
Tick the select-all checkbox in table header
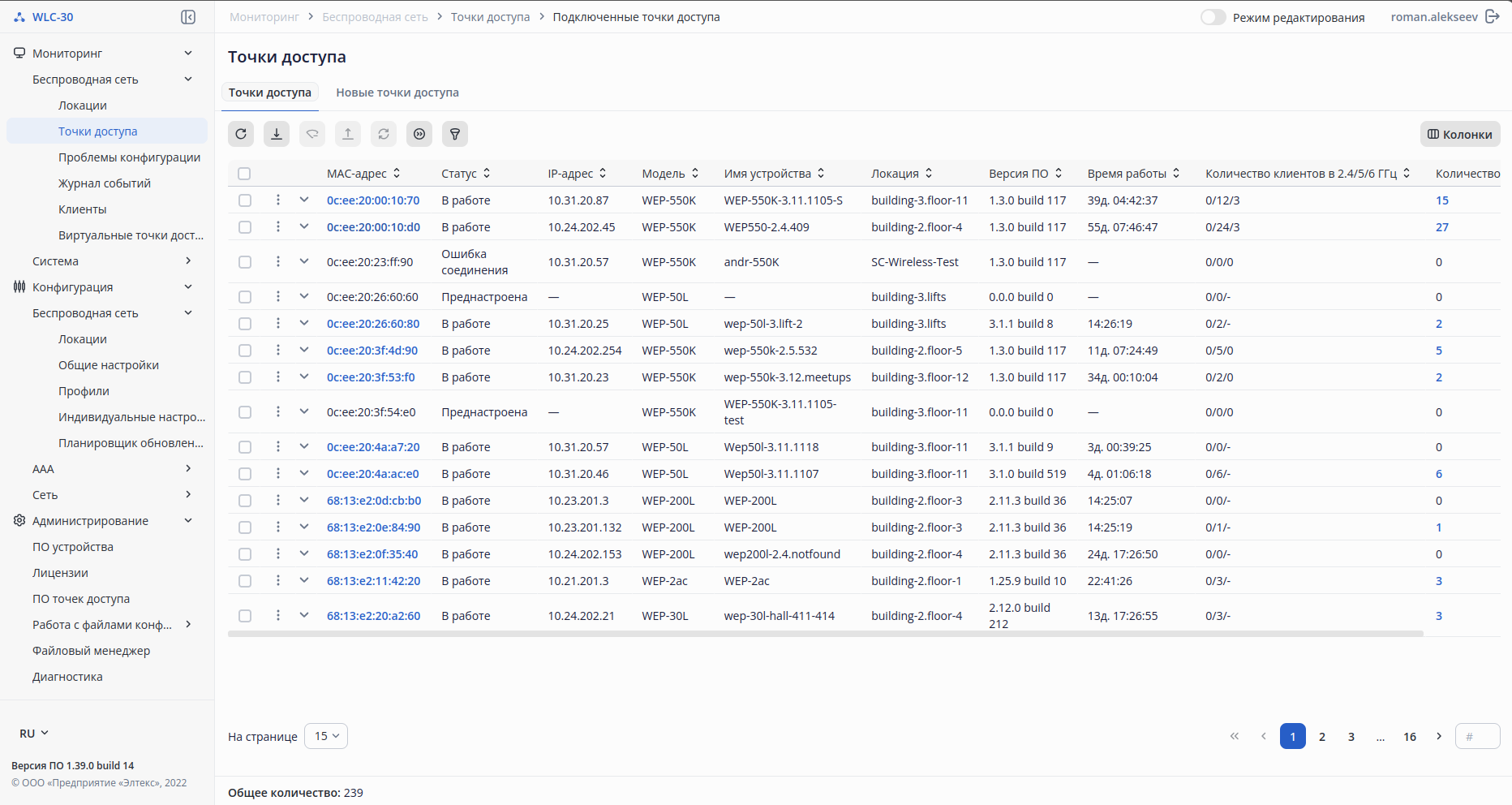[244, 174]
